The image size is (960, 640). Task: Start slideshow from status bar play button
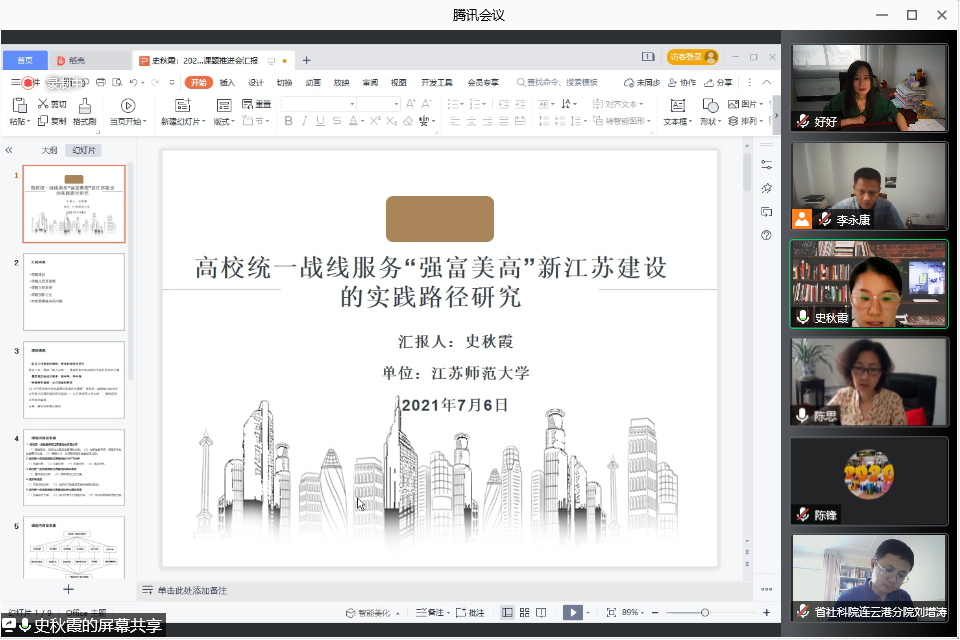pyautogui.click(x=572, y=612)
